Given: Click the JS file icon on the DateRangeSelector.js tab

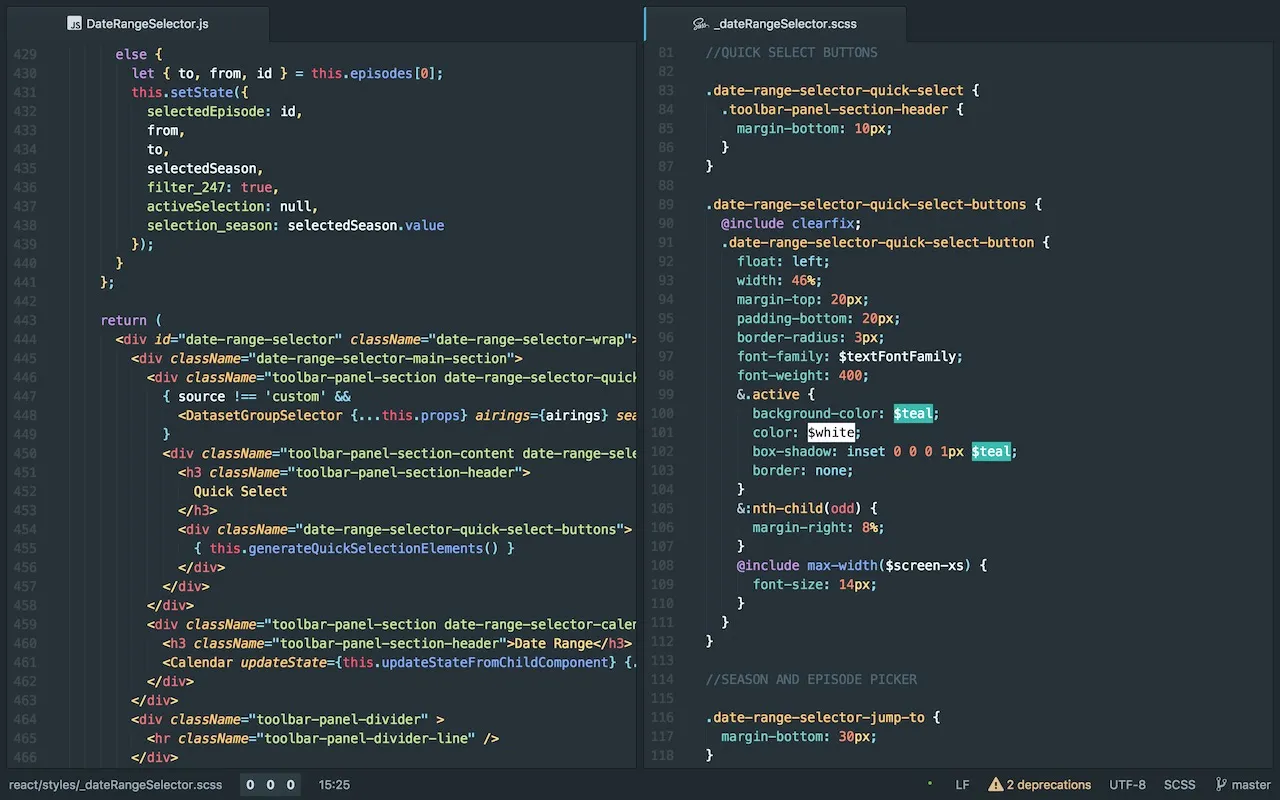Looking at the screenshot, I should 74,23.
